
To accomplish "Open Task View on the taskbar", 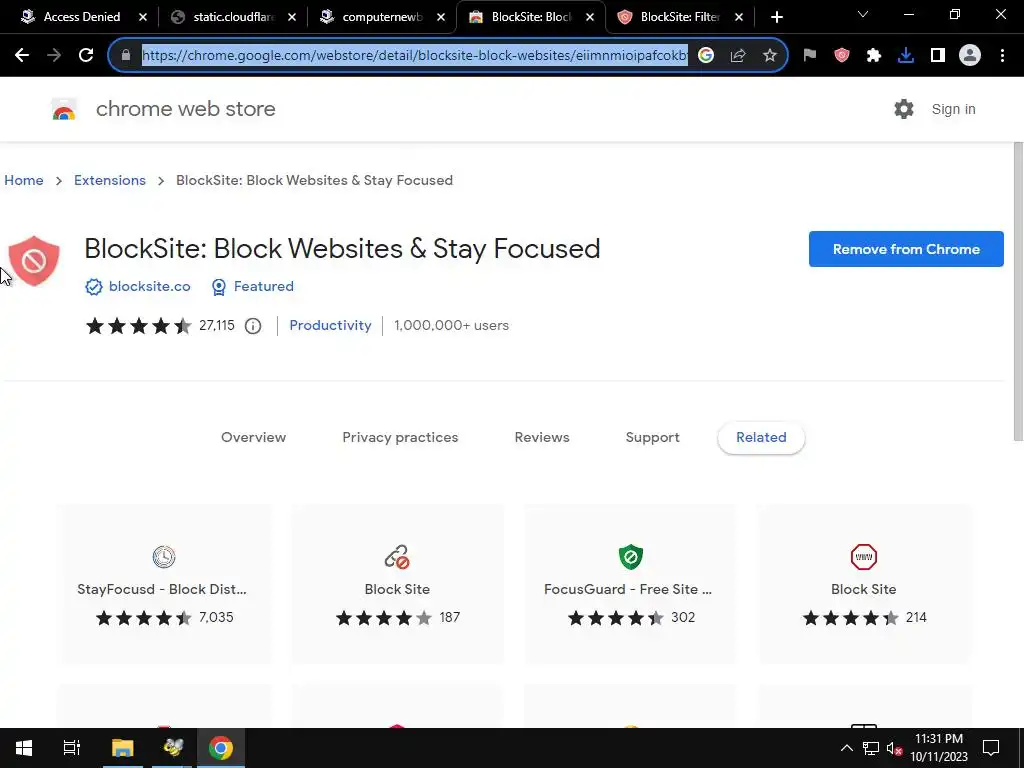I will tap(72, 748).
